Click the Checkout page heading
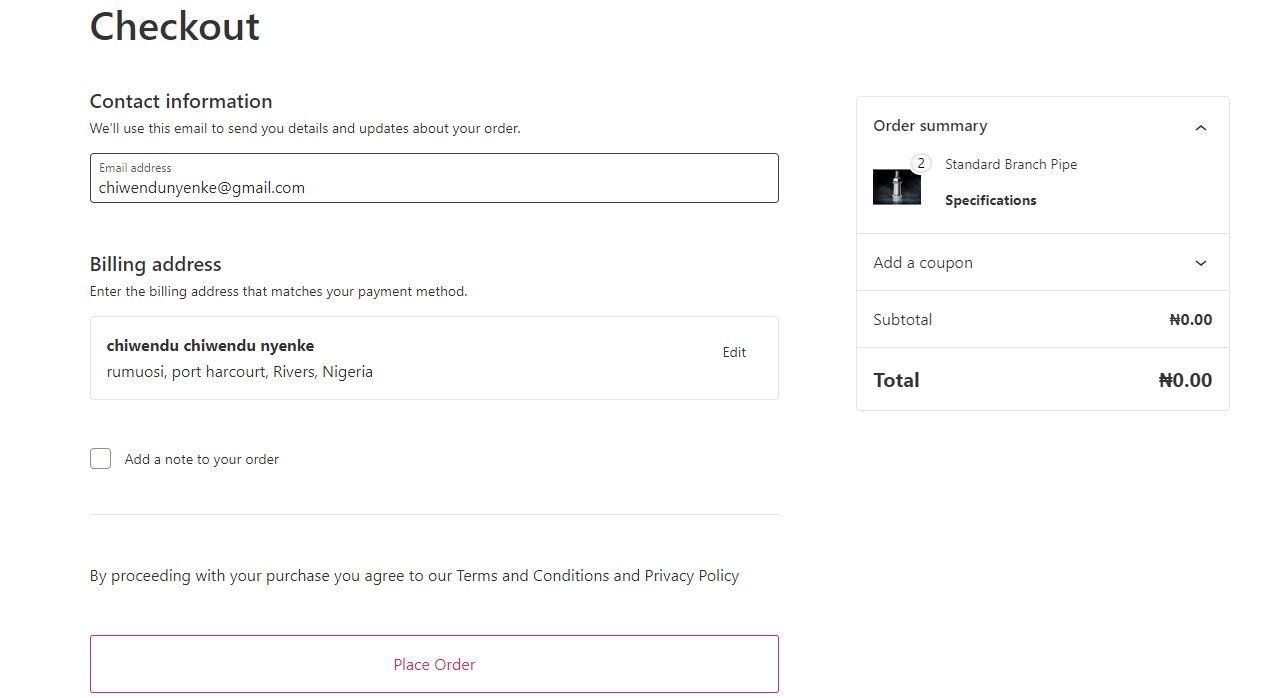 point(175,27)
